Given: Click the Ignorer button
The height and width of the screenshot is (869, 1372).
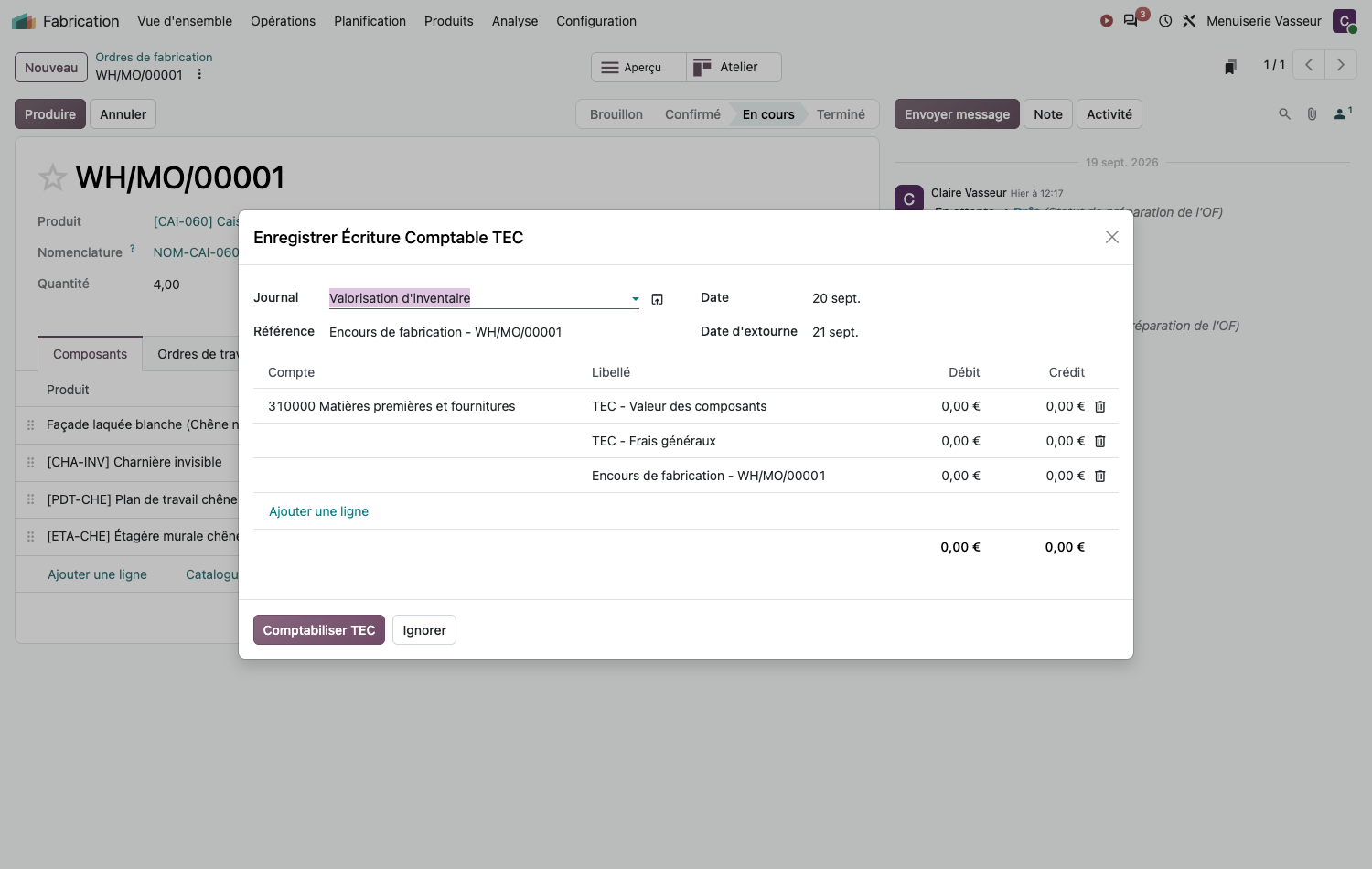Looking at the screenshot, I should 424,630.
